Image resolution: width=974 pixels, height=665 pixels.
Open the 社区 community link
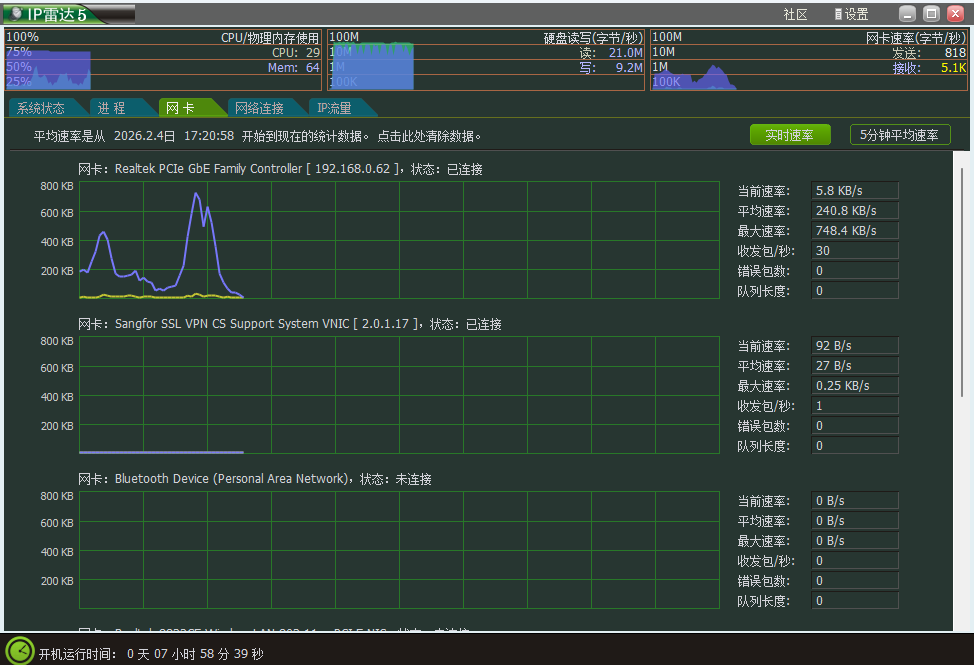coord(795,14)
